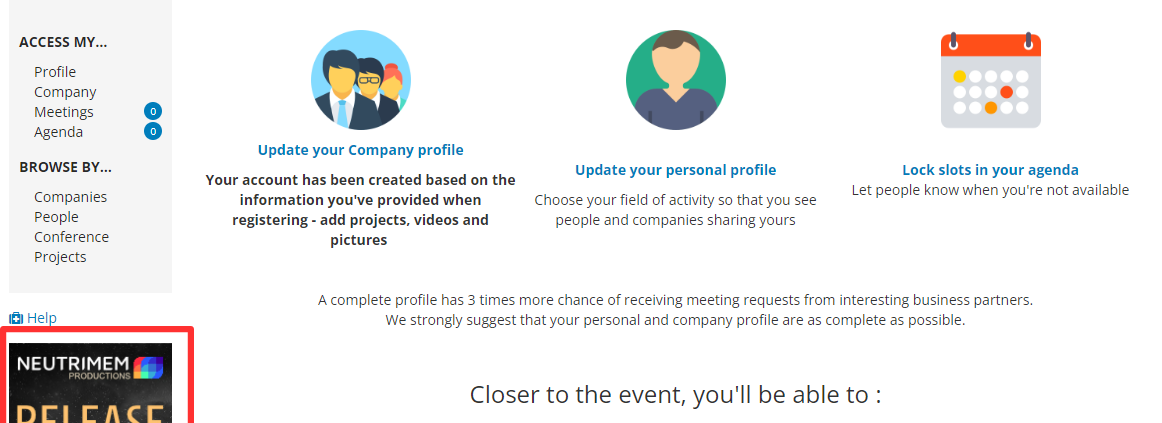1162x423 pixels.
Task: Open the Help link
Action: [42, 318]
